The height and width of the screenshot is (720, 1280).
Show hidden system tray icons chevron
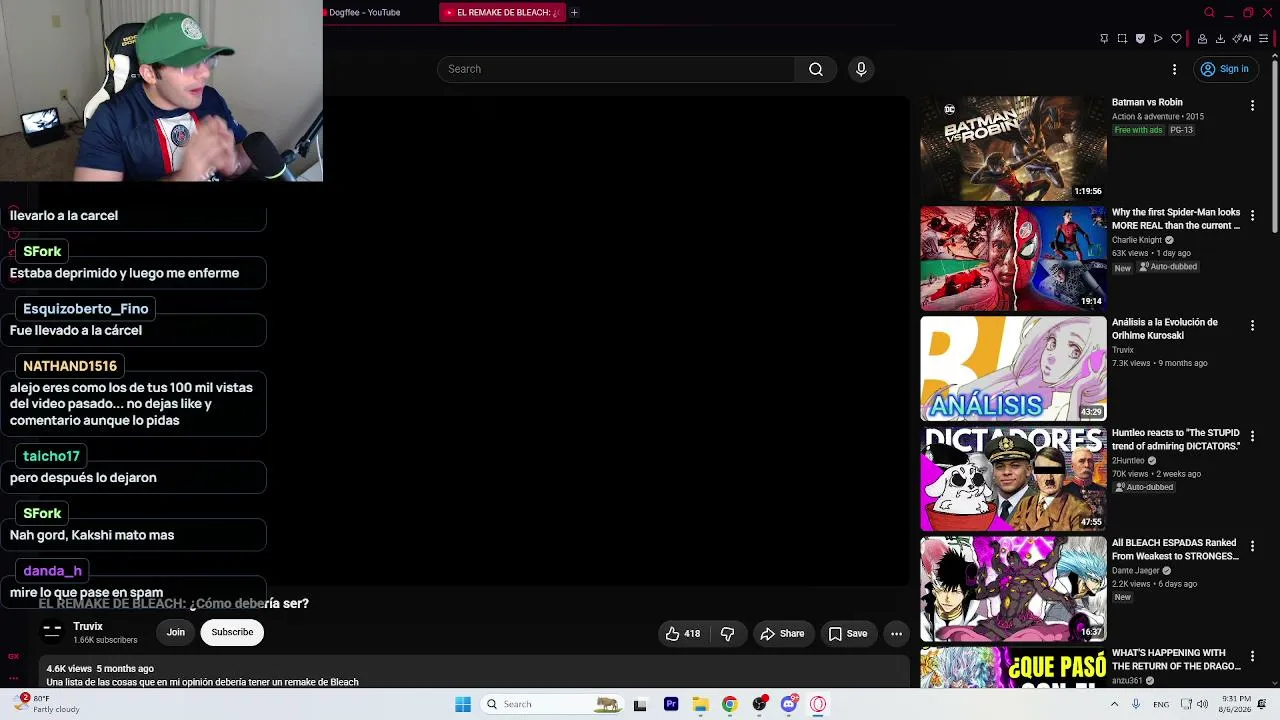(x=1114, y=704)
